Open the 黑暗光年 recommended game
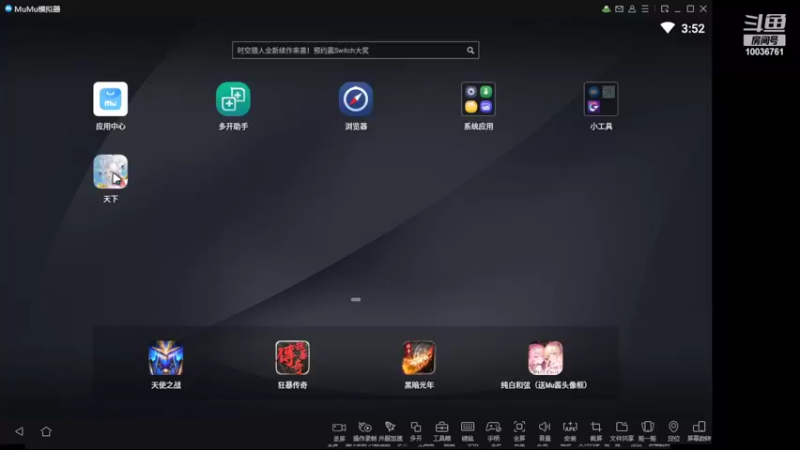This screenshot has width=800, height=450. 419,358
